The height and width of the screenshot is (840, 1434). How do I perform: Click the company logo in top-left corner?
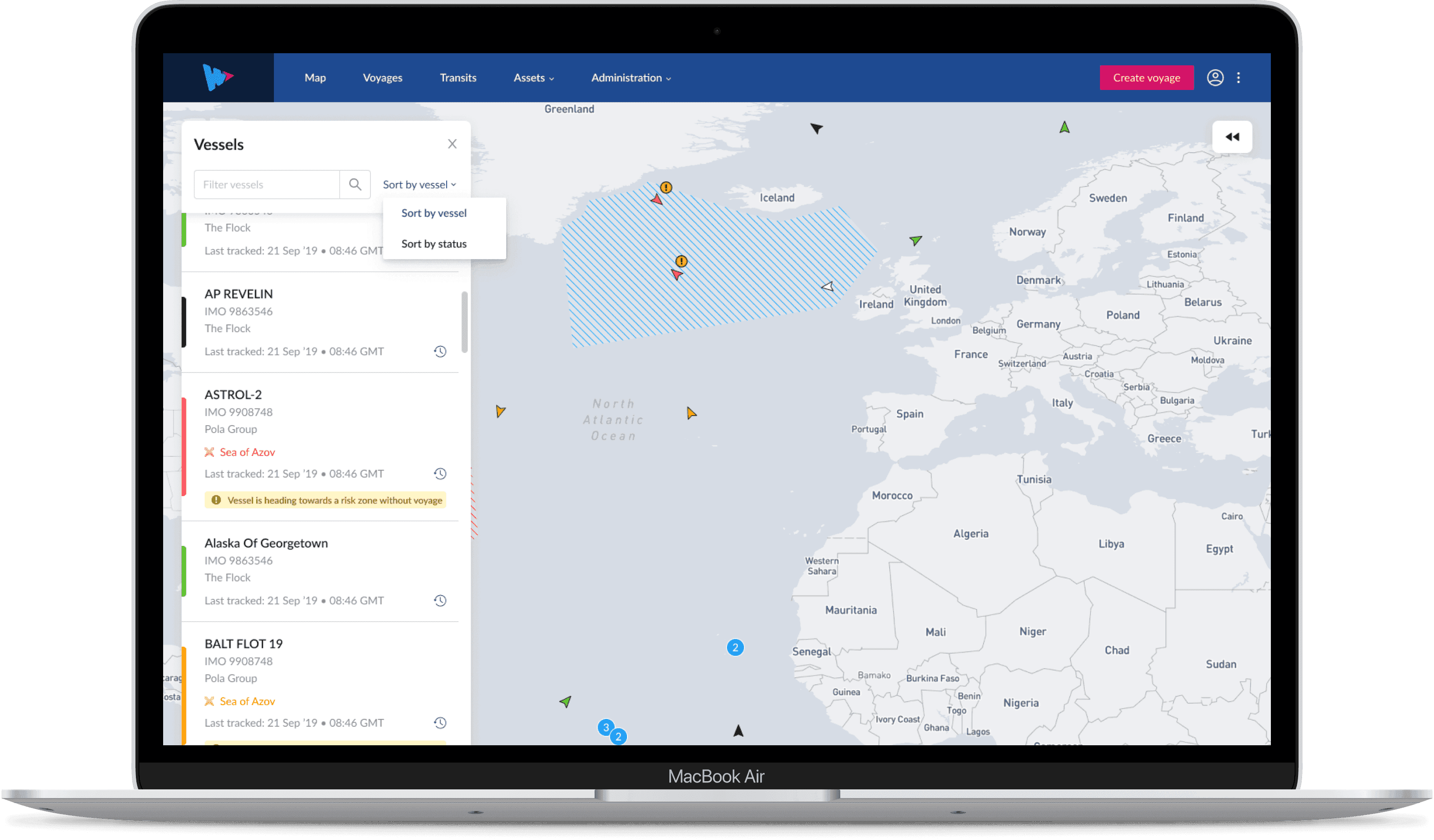(218, 77)
